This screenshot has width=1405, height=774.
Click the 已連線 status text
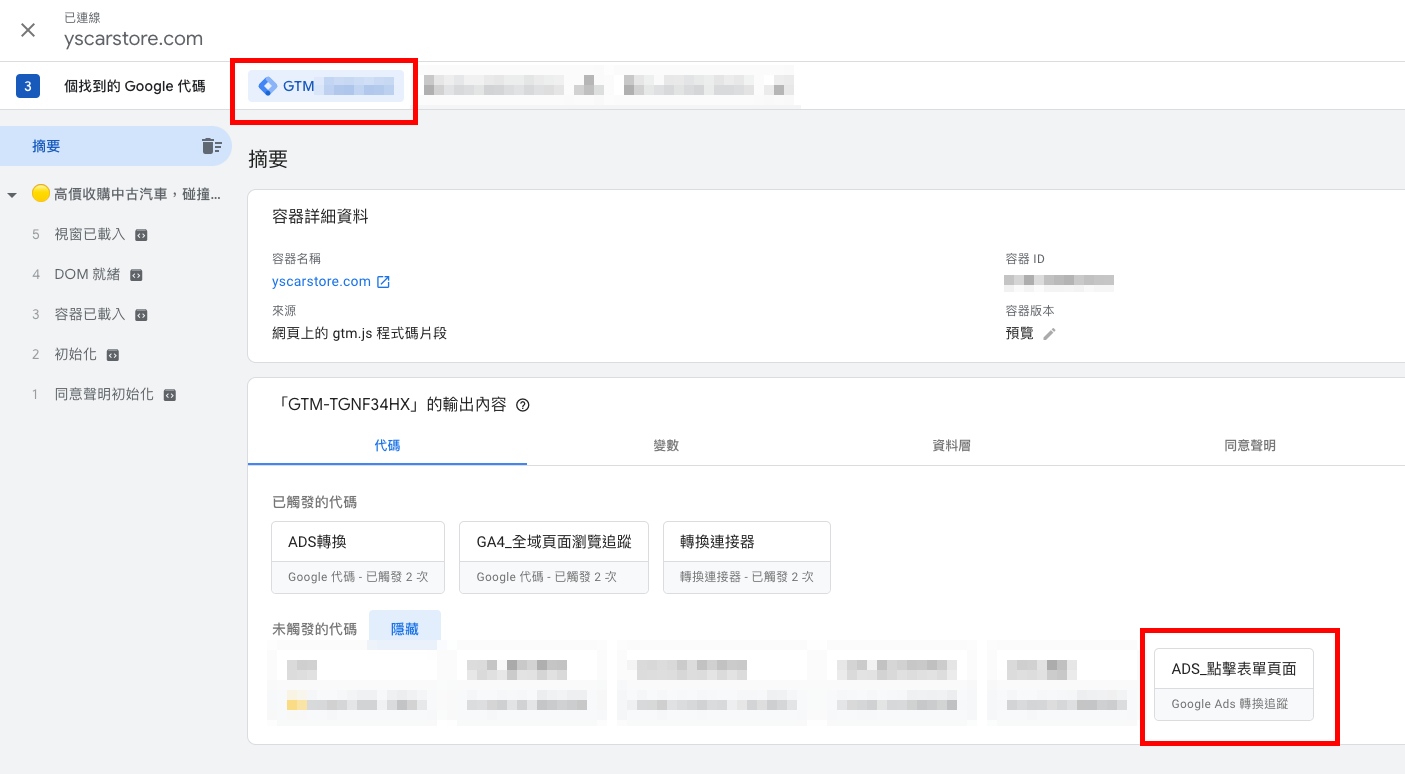[82, 18]
